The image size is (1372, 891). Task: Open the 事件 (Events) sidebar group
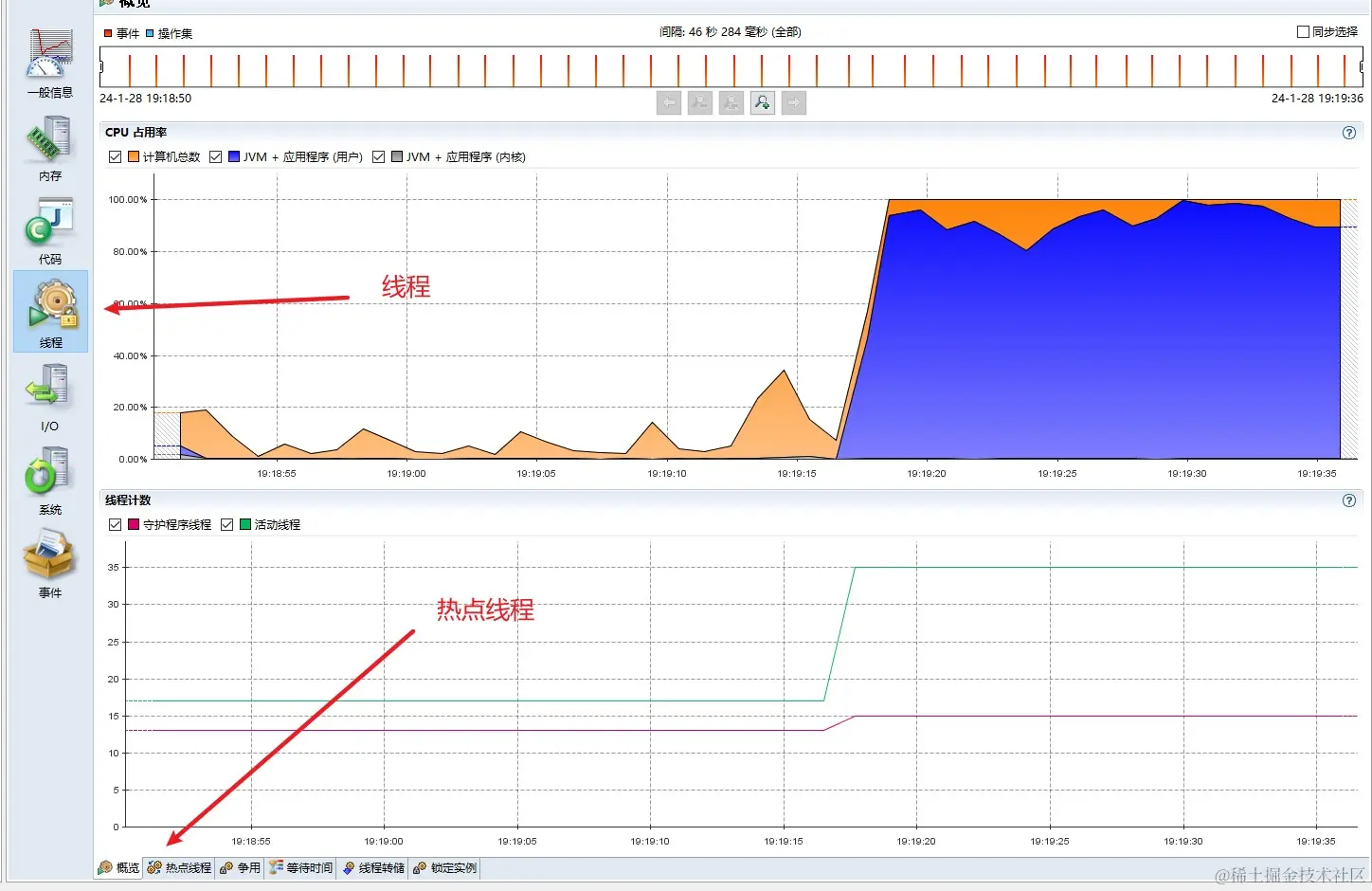(x=50, y=564)
